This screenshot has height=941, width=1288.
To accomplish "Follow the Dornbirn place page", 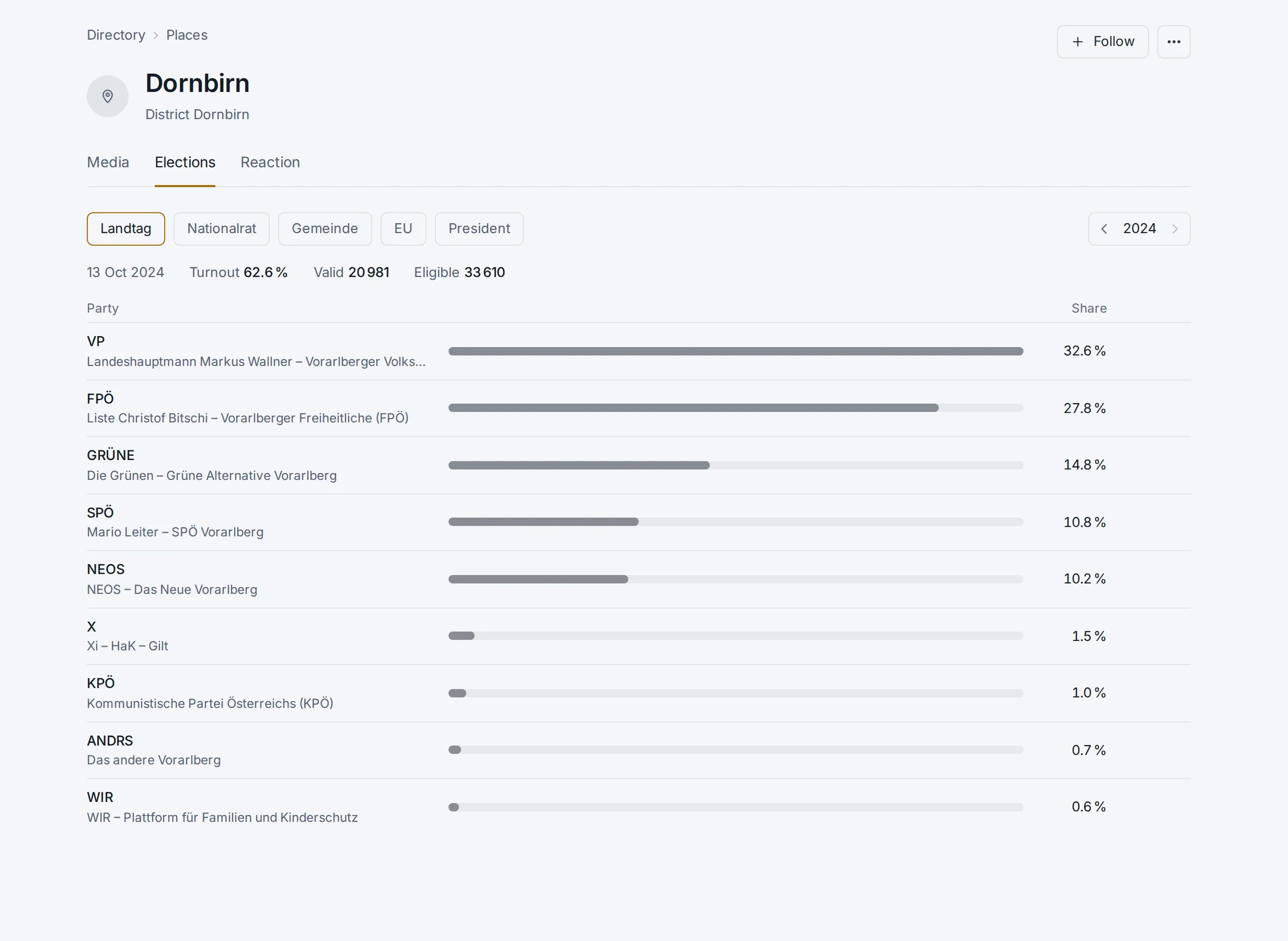I will point(1102,41).
